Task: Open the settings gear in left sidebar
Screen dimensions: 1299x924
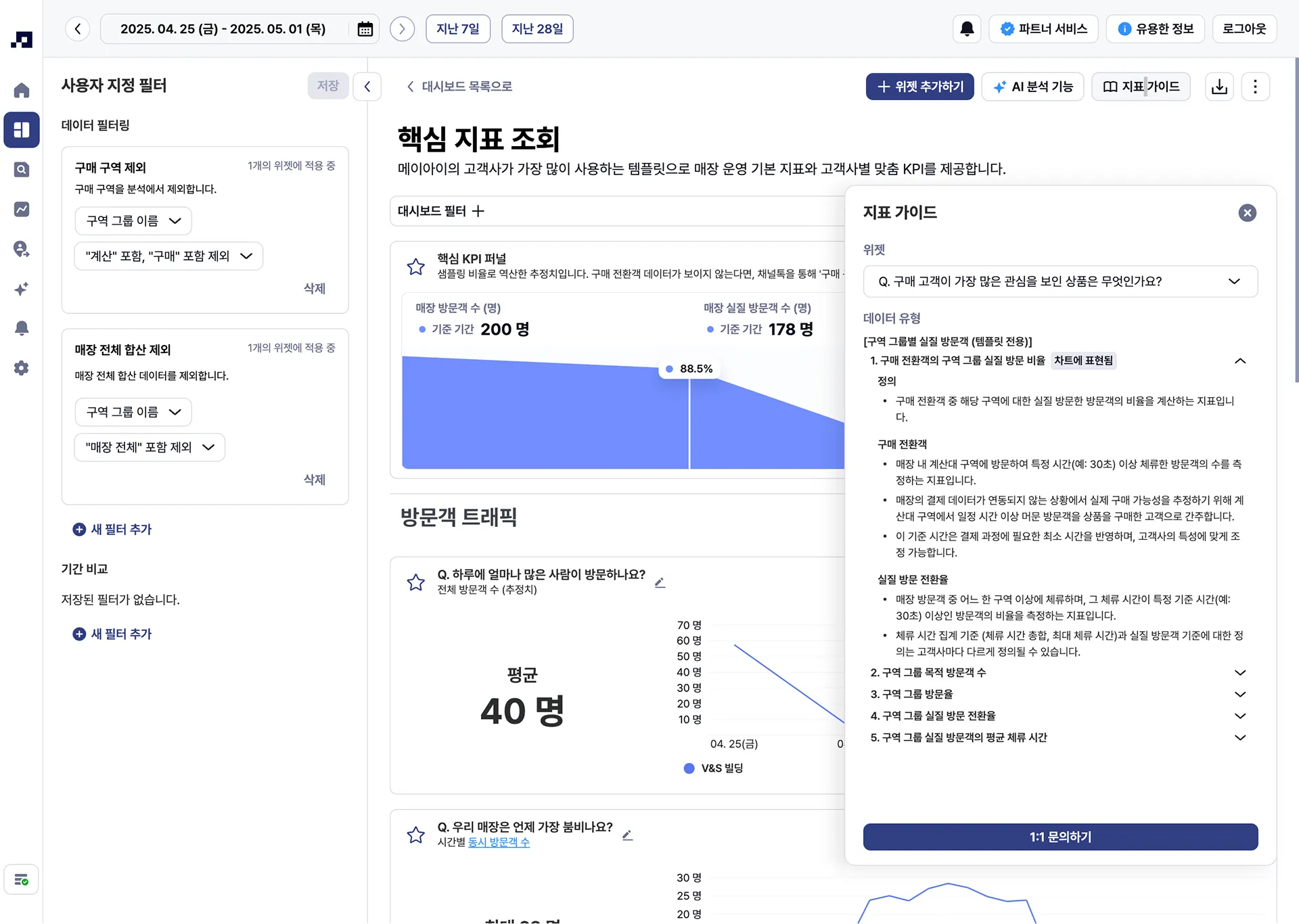Action: click(x=22, y=368)
